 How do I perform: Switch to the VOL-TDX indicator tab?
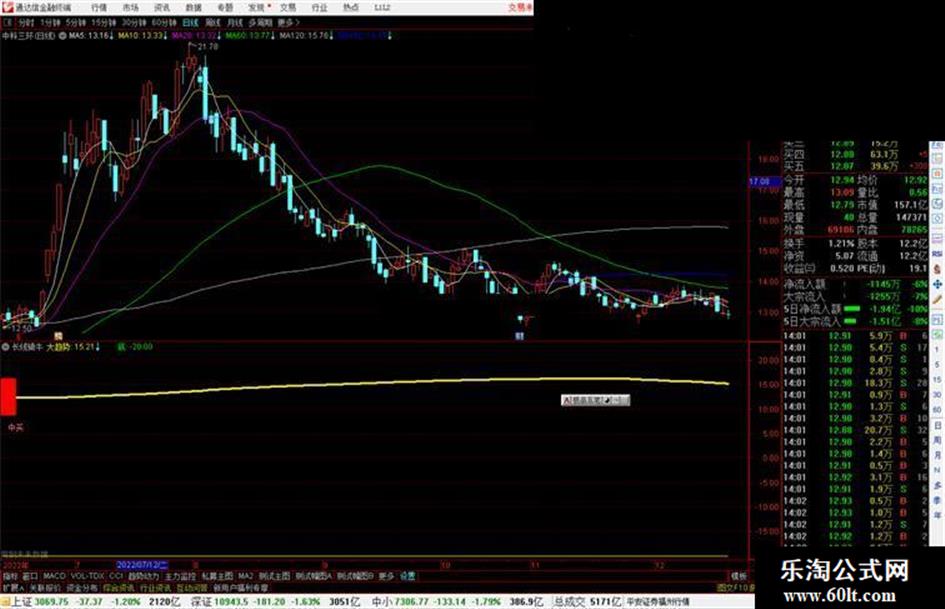[x=88, y=576]
